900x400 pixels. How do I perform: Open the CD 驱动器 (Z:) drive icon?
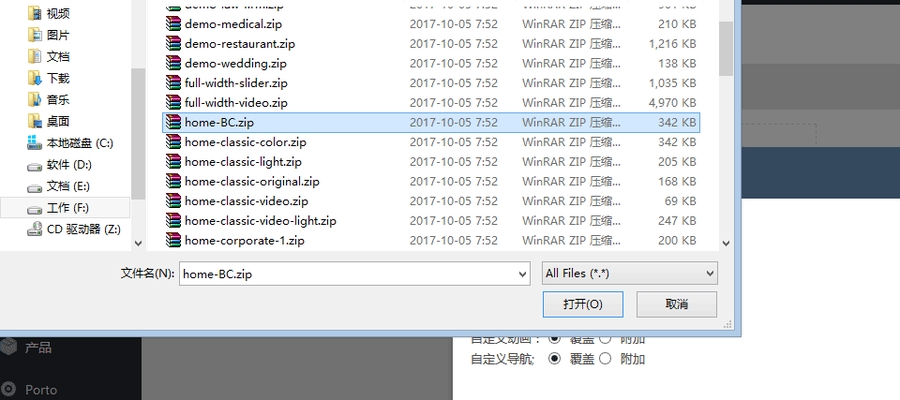pyautogui.click(x=35, y=230)
